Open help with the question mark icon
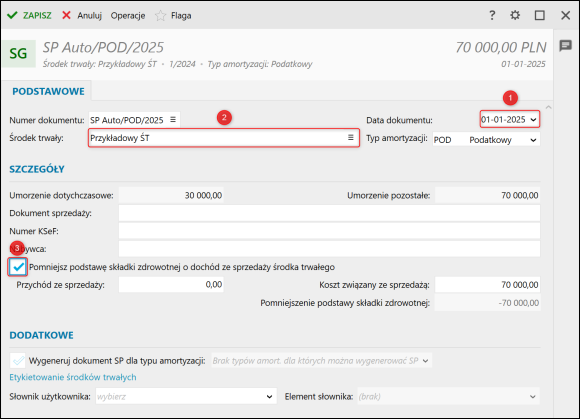 pos(492,15)
